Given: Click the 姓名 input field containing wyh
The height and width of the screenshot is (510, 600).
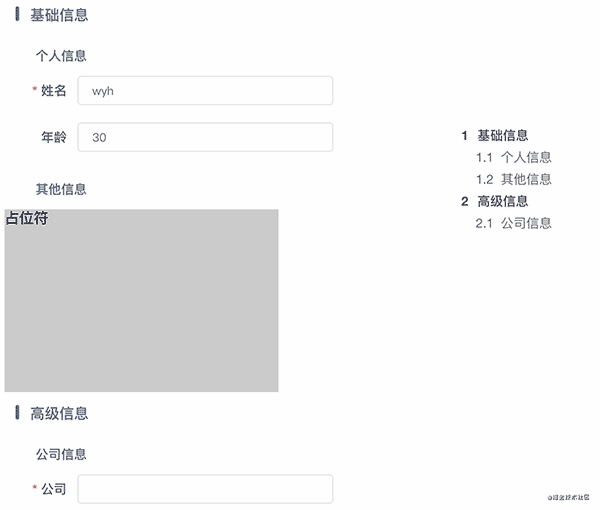Looking at the screenshot, I should click(x=205, y=91).
